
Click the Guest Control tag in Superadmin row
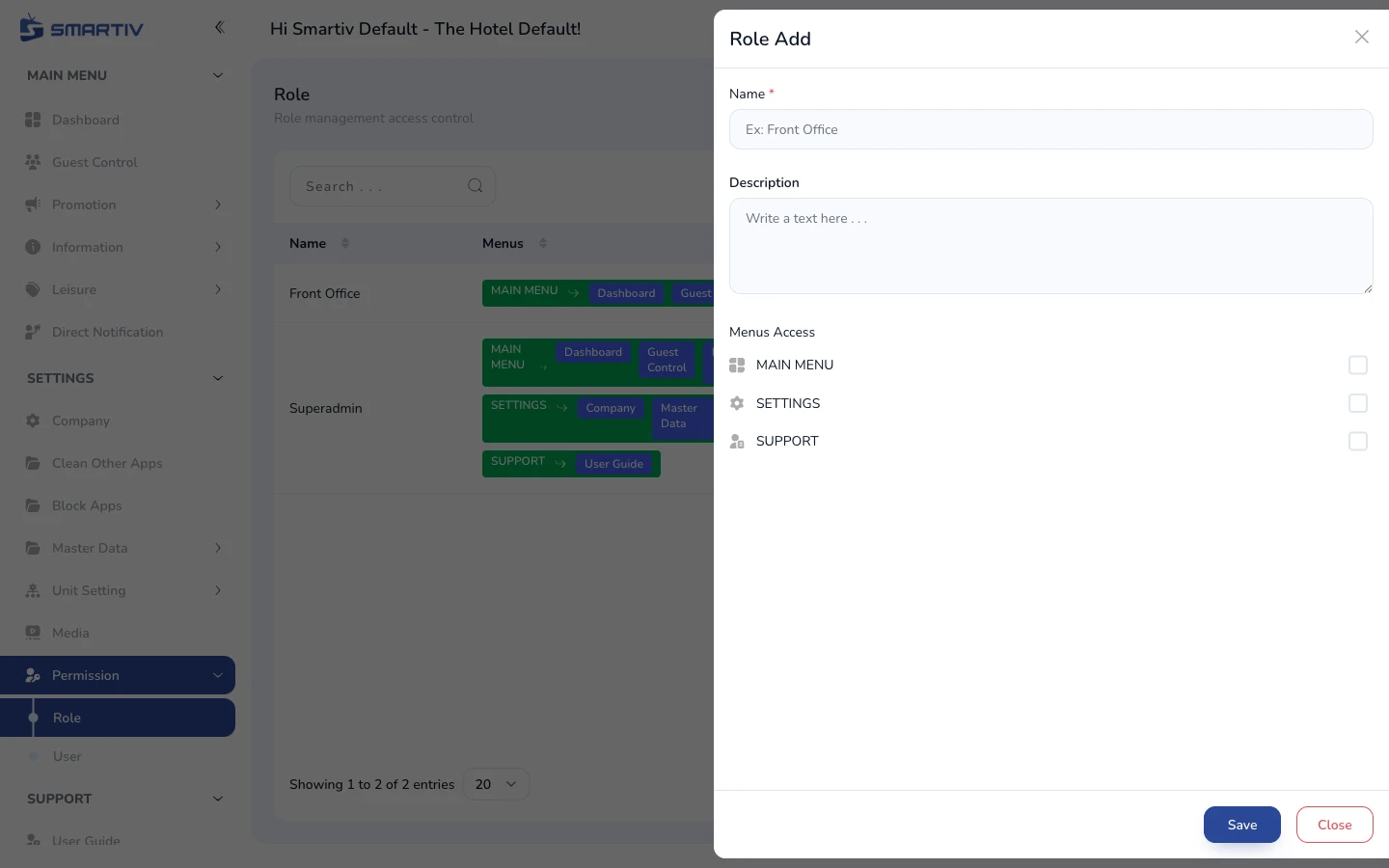[667, 360]
